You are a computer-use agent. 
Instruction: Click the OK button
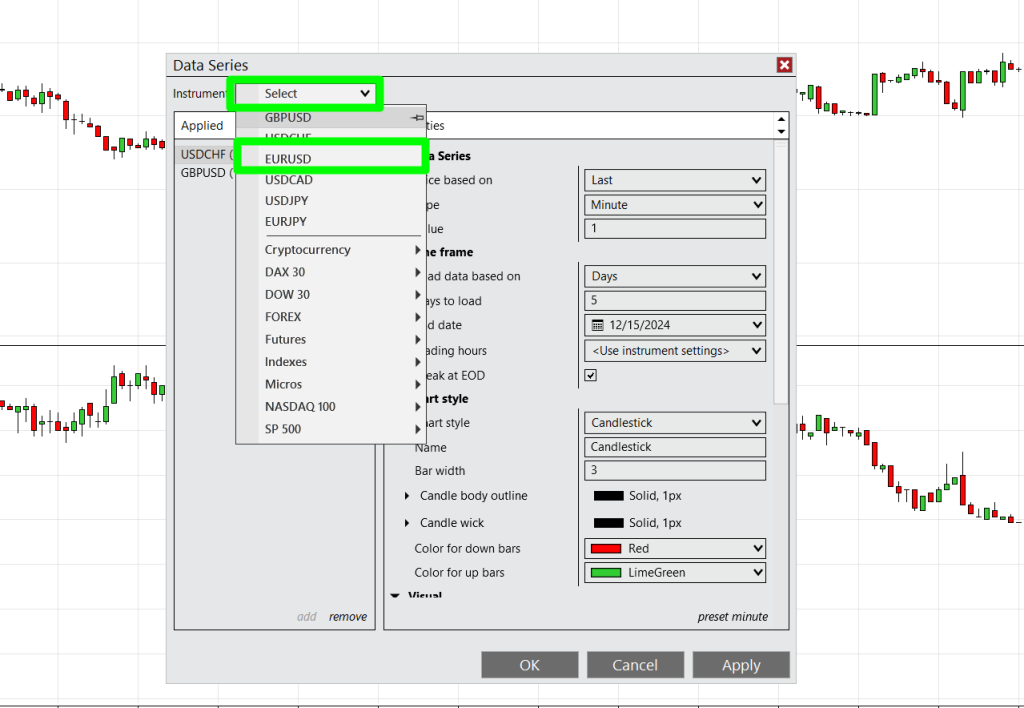pos(529,665)
